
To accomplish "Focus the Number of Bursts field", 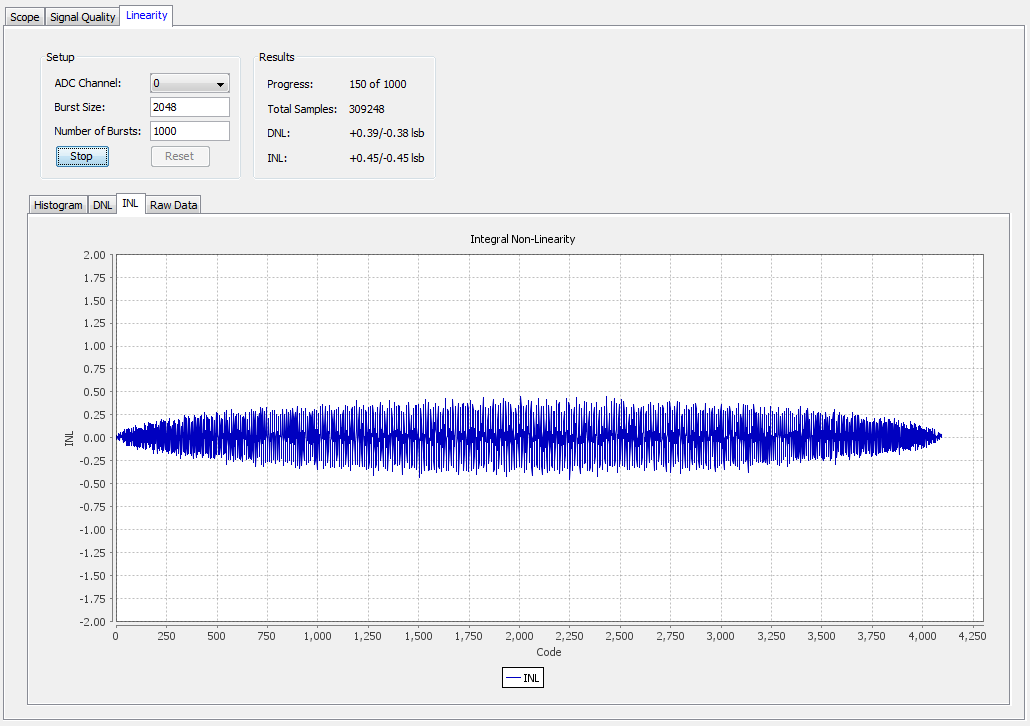I will [190, 131].
